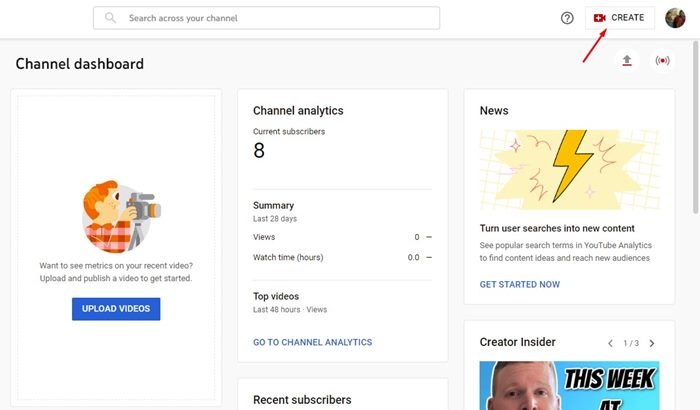700x410 pixels.
Task: Open the Creator Insider video thumbnail
Action: tap(569, 385)
